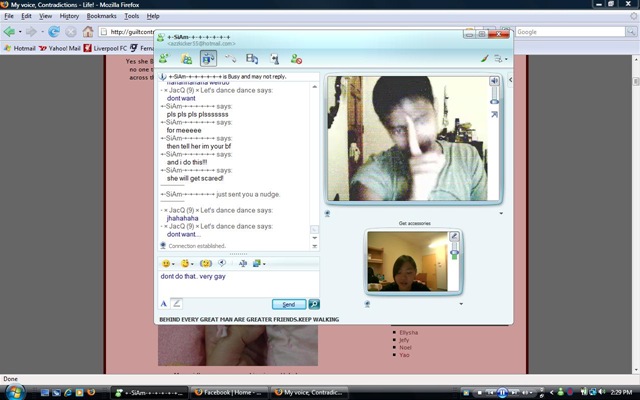Screen dimensions: 640x400
Task: Open the options dropdown below your webcam preview
Action: (x=461, y=304)
